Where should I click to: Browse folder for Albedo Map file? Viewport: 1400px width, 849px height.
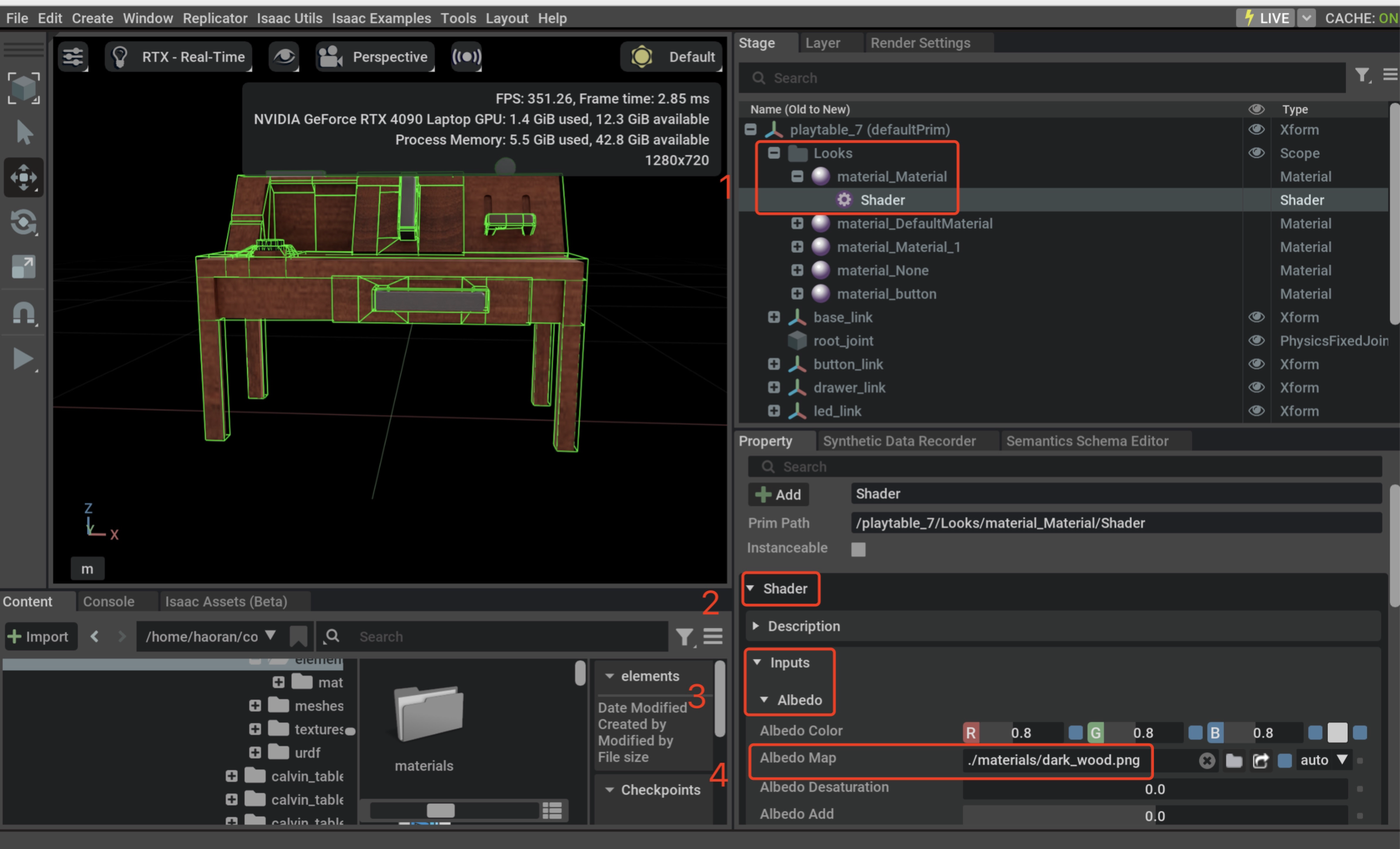coord(1234,761)
